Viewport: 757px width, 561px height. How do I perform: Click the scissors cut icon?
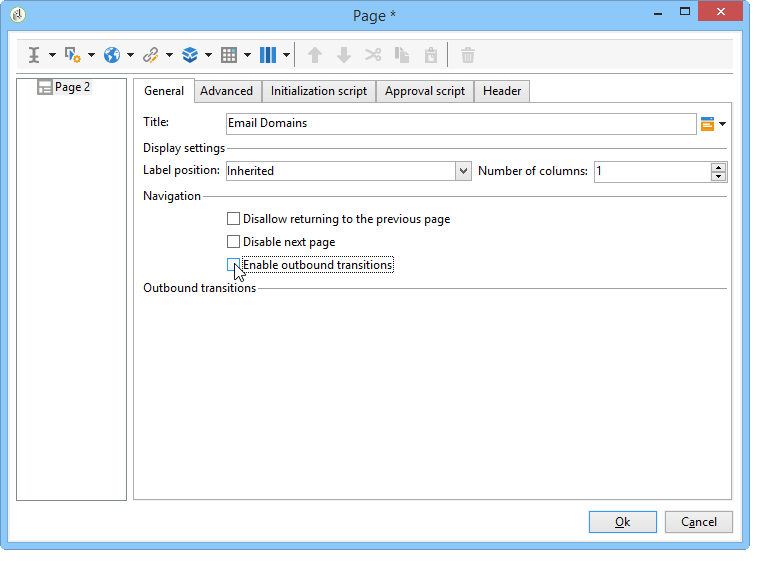[373, 55]
